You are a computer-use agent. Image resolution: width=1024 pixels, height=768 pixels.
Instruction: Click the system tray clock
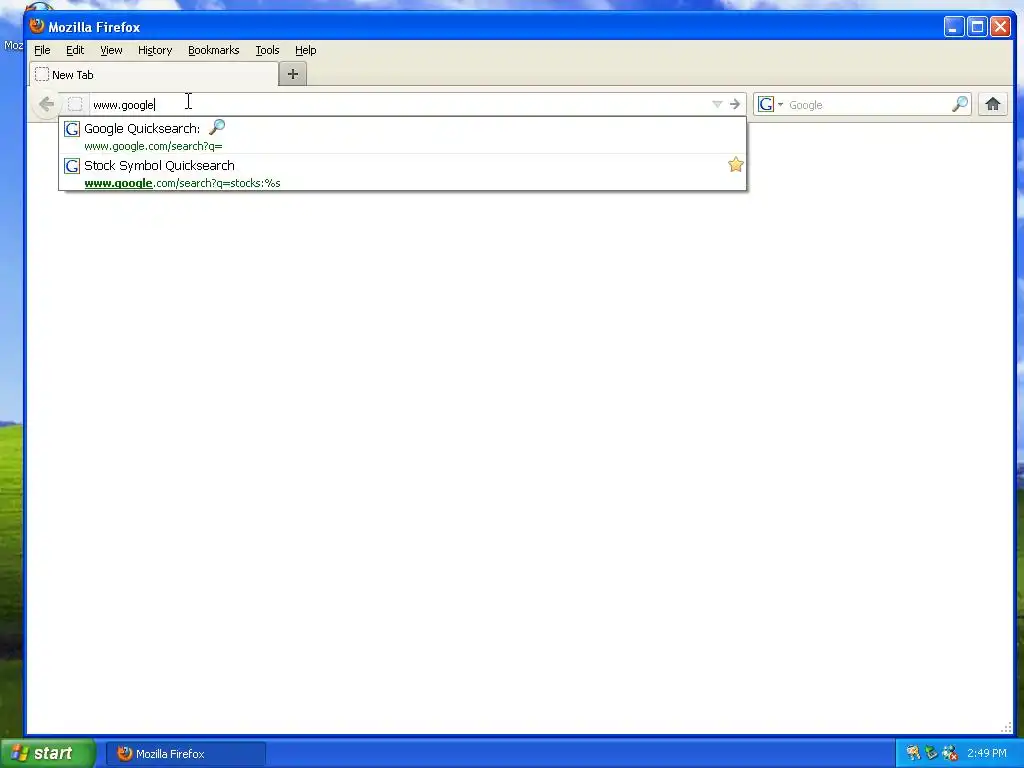coord(987,754)
